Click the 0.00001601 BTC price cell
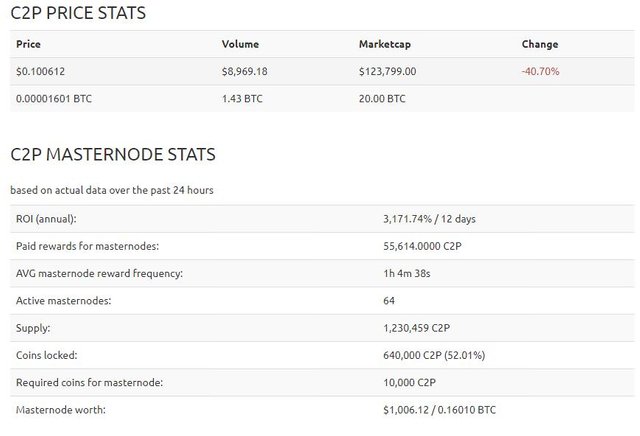Viewport: 640px width, 436px height. (x=54, y=99)
